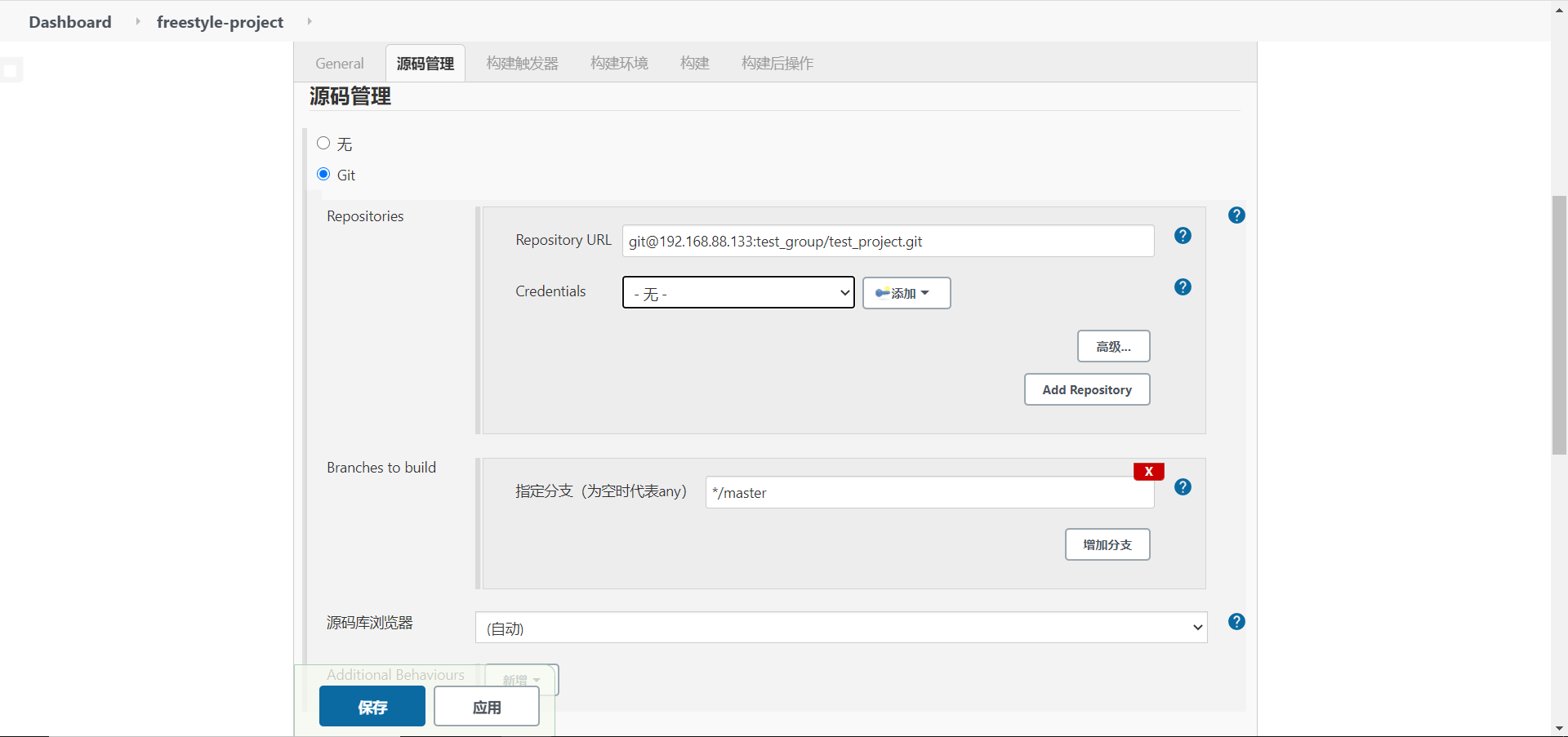This screenshot has width=1568, height=737.
Task: Switch to the 源码管理 tab
Action: [425, 64]
